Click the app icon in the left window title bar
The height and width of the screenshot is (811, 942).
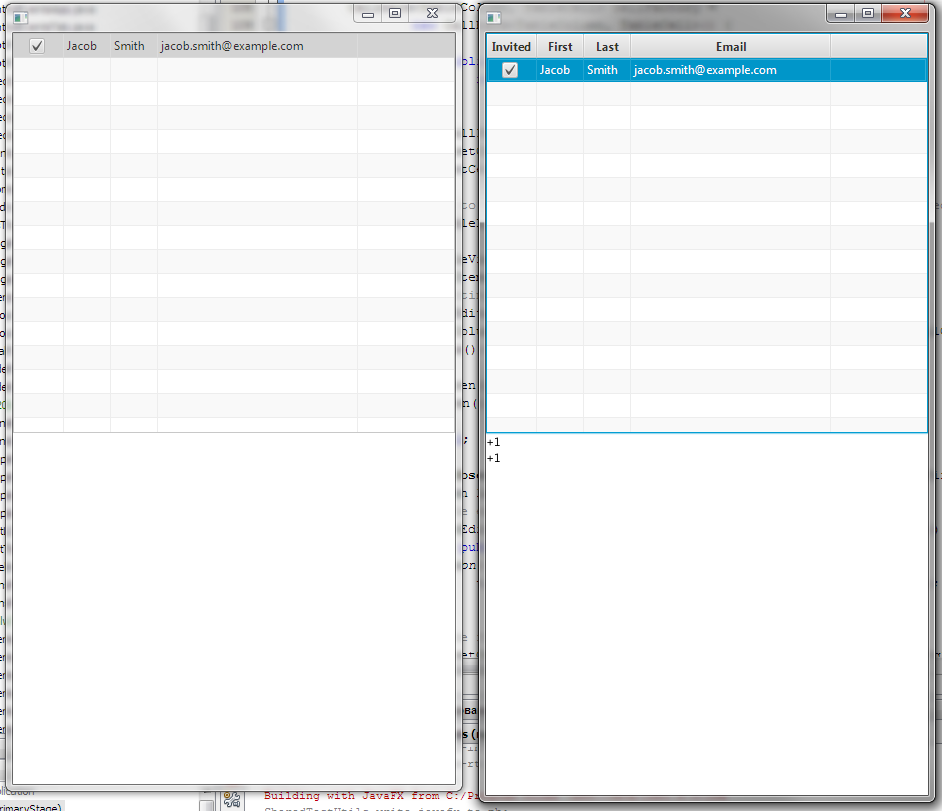click(x=21, y=16)
